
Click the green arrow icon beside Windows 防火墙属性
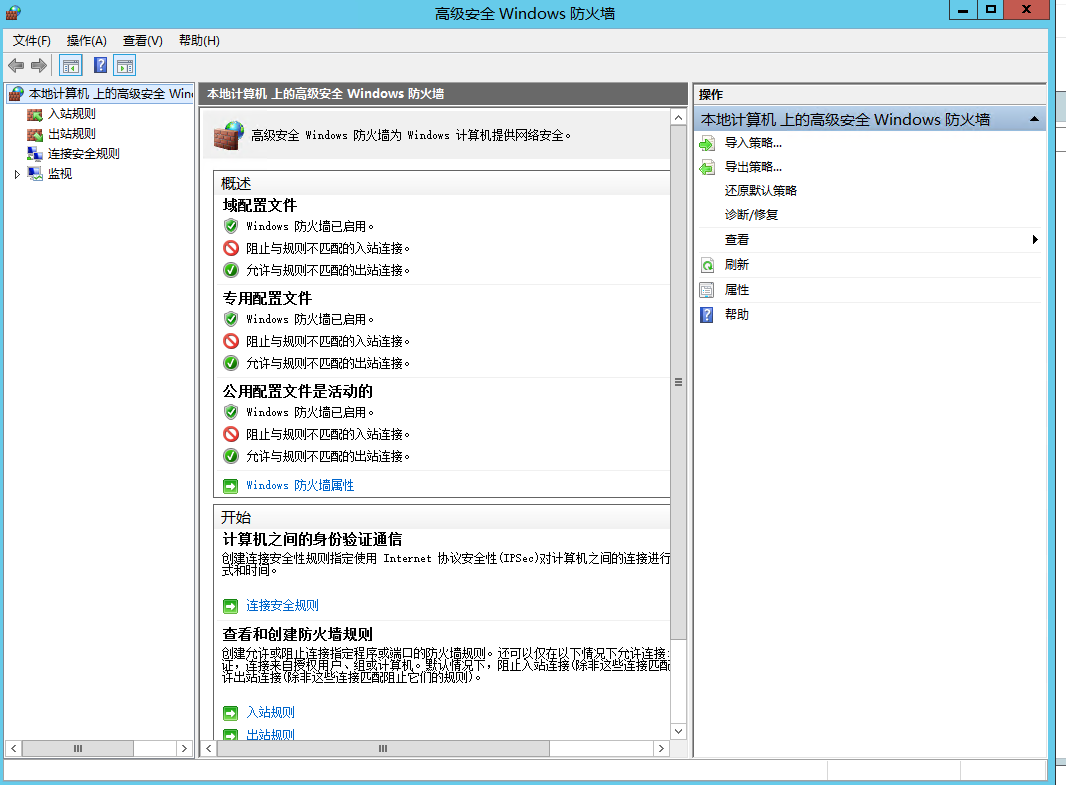coord(230,486)
